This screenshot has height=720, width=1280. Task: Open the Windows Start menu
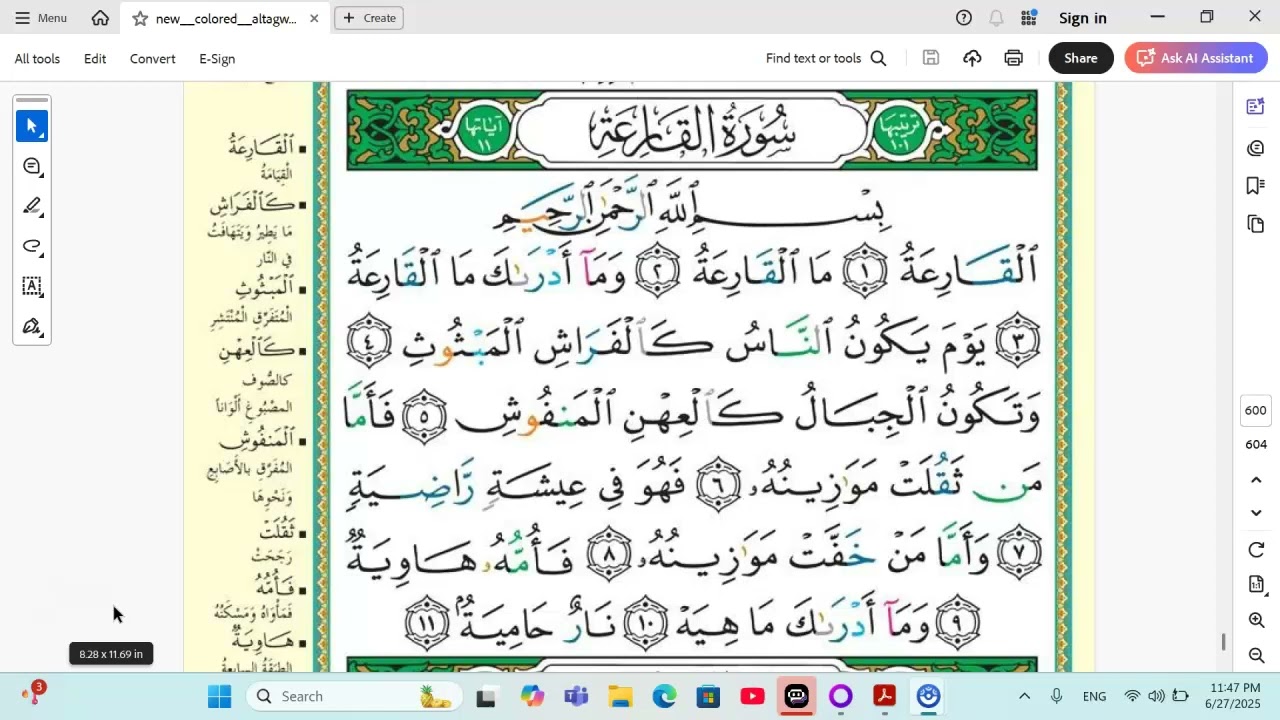(219, 697)
